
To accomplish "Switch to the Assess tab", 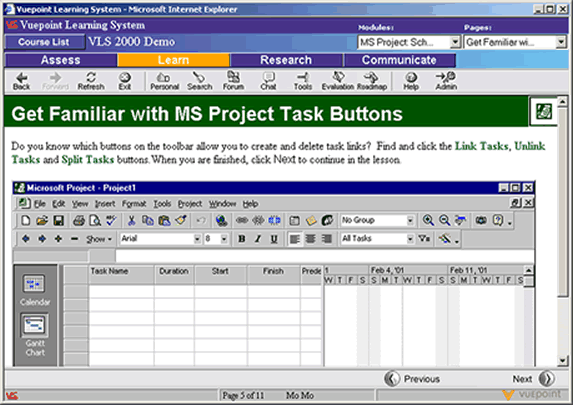I will [x=61, y=60].
